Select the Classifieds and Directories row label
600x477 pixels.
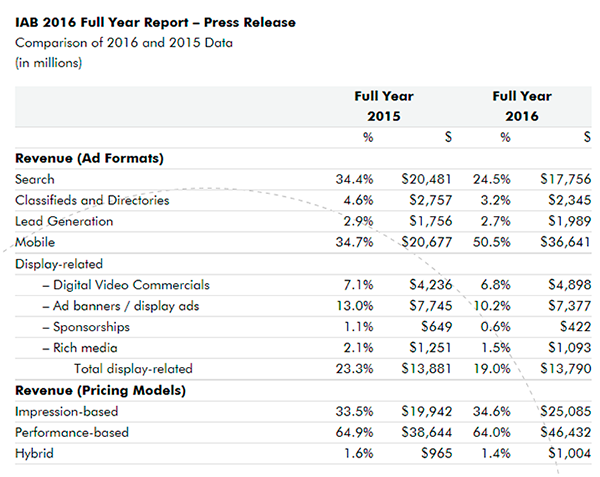[x=92, y=200]
